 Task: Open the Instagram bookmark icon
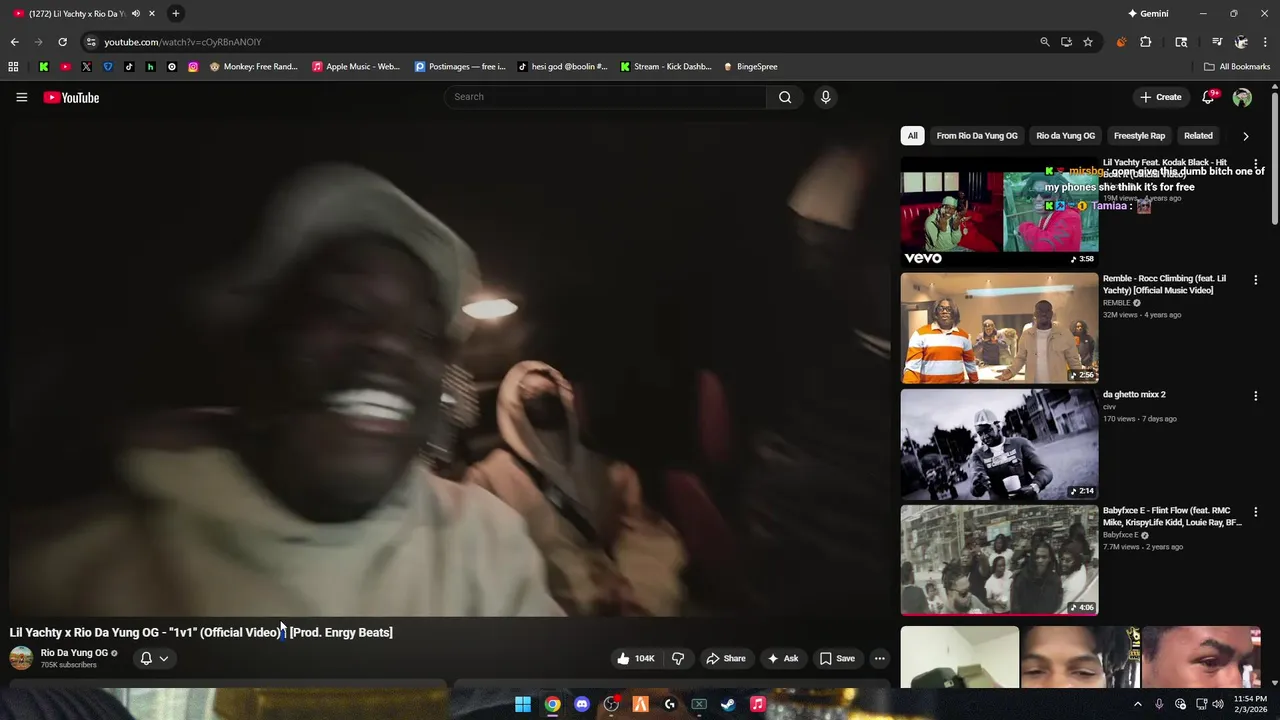[193, 67]
